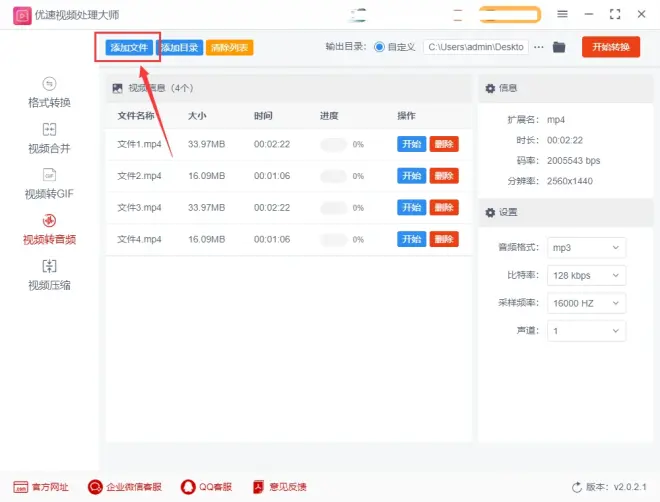Click the output folder icon

559,47
